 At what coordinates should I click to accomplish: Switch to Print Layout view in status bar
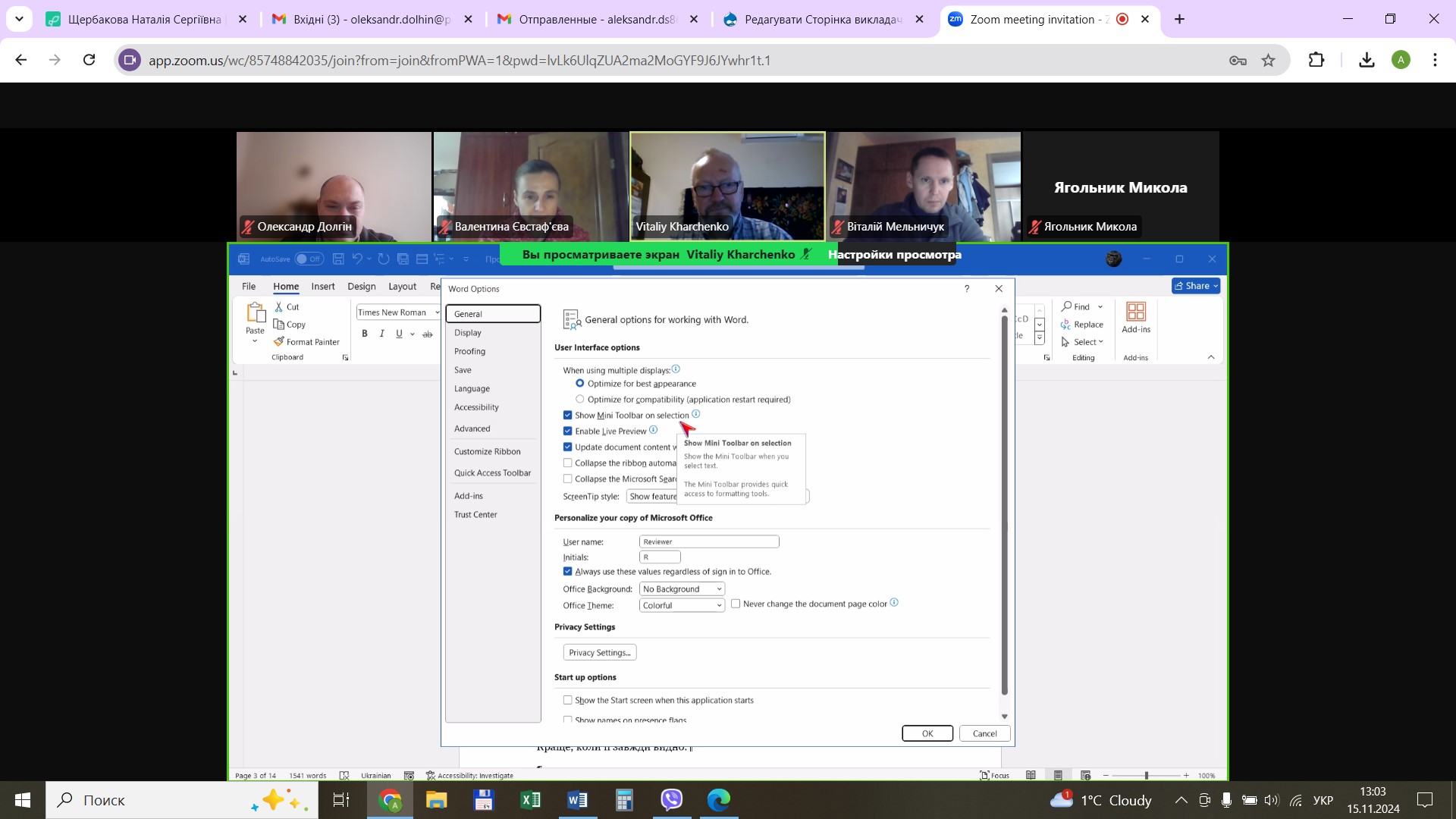(x=1058, y=775)
